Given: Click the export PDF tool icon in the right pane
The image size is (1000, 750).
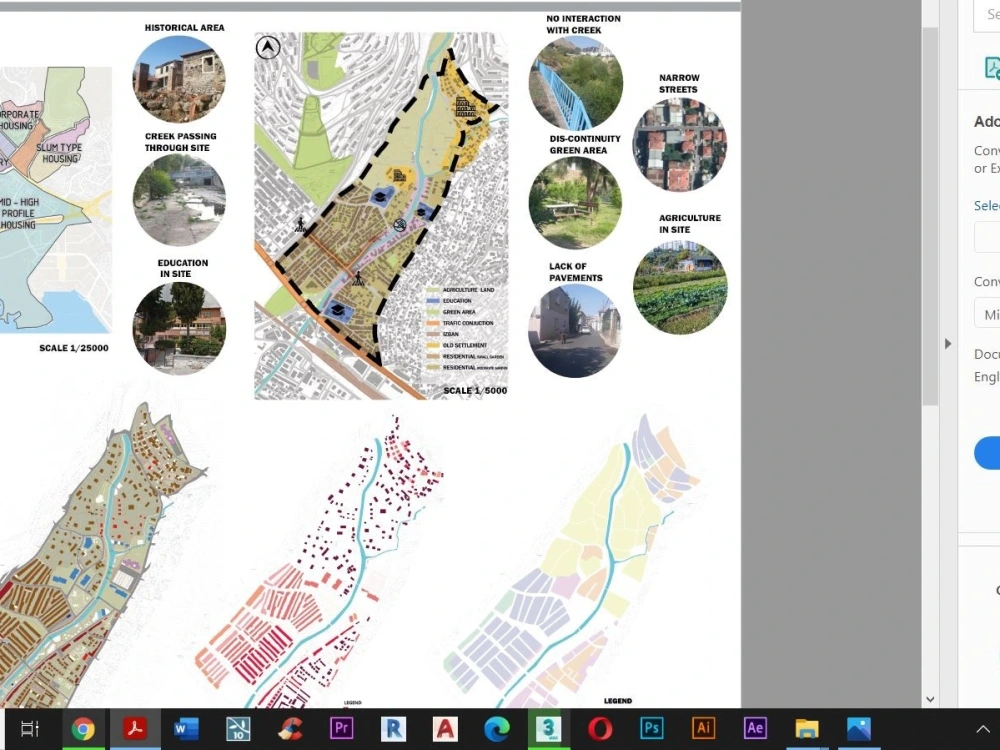Looking at the screenshot, I should (992, 68).
